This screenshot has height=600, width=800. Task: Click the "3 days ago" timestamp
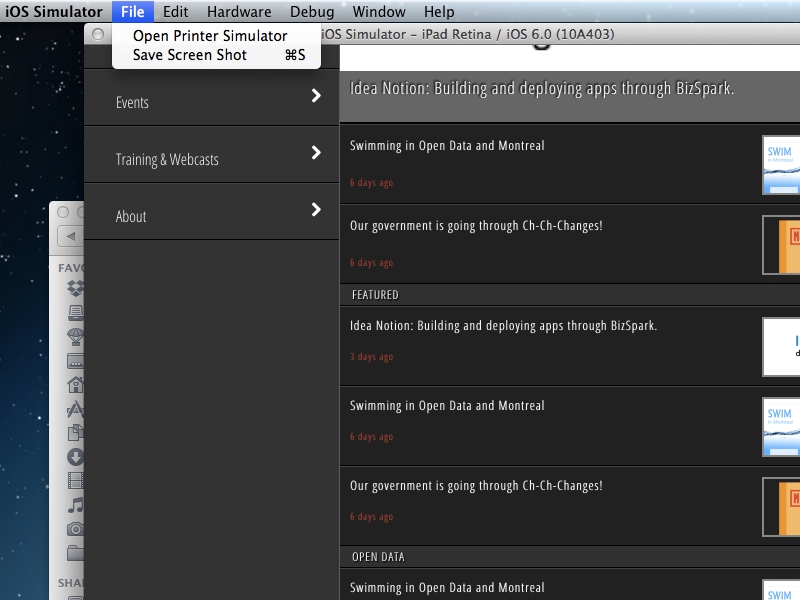click(x=371, y=357)
